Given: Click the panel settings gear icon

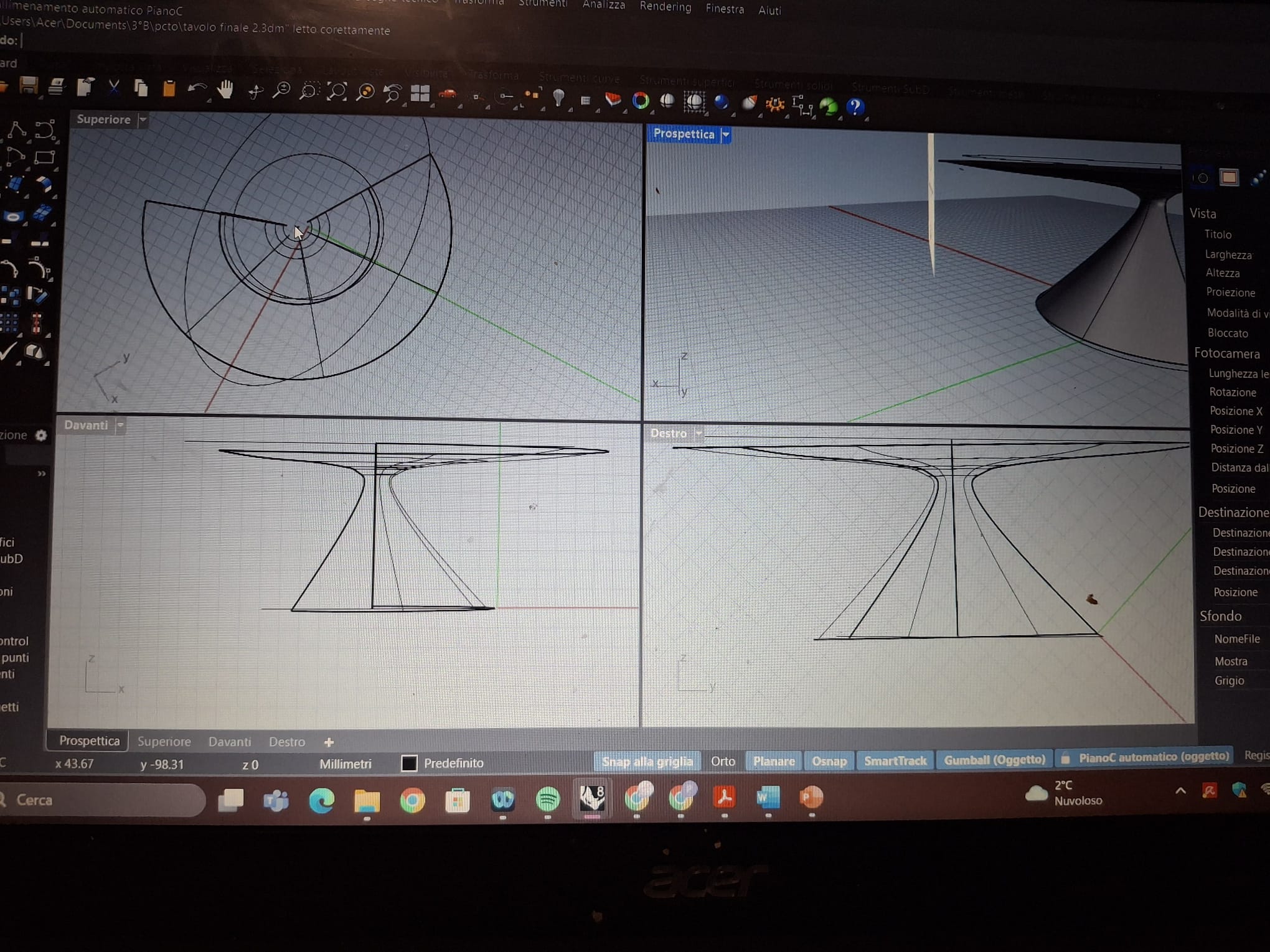Looking at the screenshot, I should point(41,436).
